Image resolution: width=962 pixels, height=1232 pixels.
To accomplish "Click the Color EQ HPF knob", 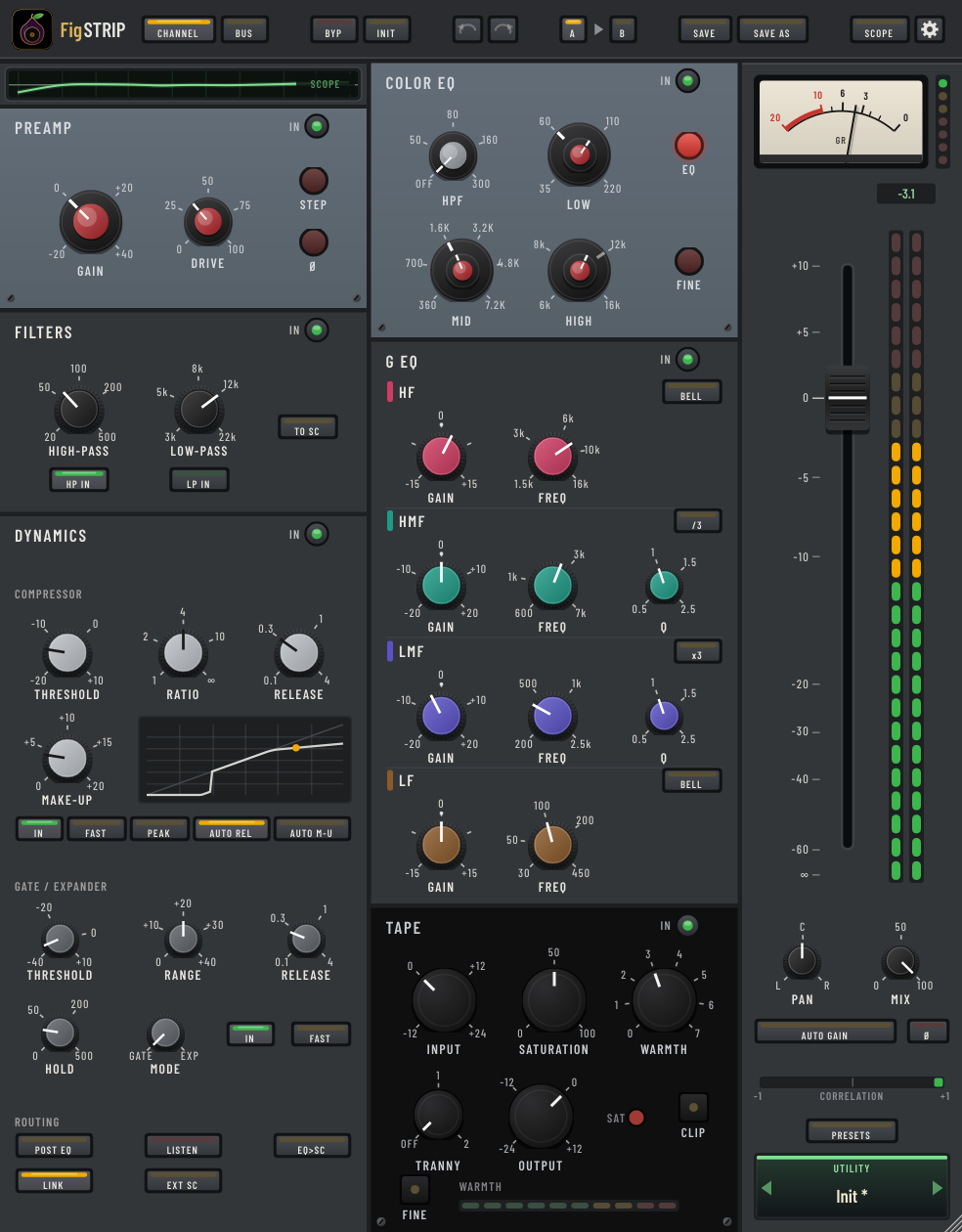I will [453, 156].
